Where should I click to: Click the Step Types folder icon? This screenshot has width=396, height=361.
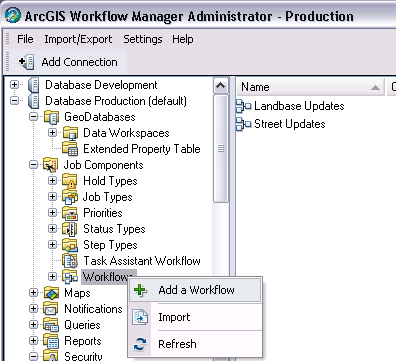pyautogui.click(x=70, y=245)
